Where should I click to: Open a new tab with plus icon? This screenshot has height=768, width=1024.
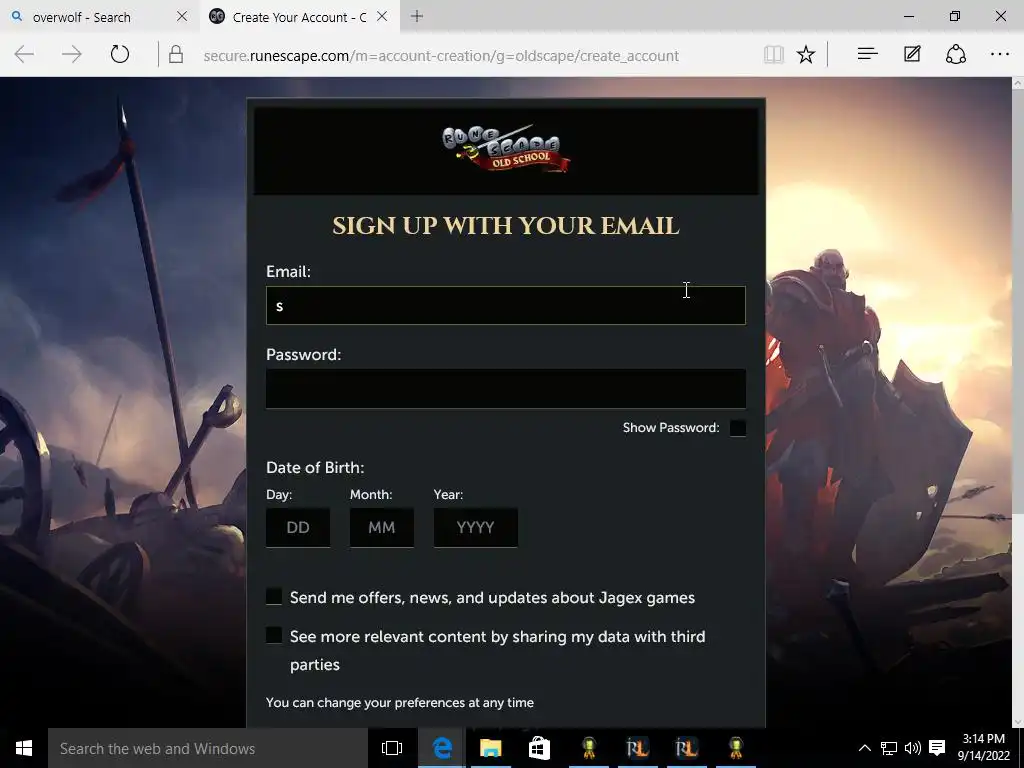pyautogui.click(x=417, y=16)
